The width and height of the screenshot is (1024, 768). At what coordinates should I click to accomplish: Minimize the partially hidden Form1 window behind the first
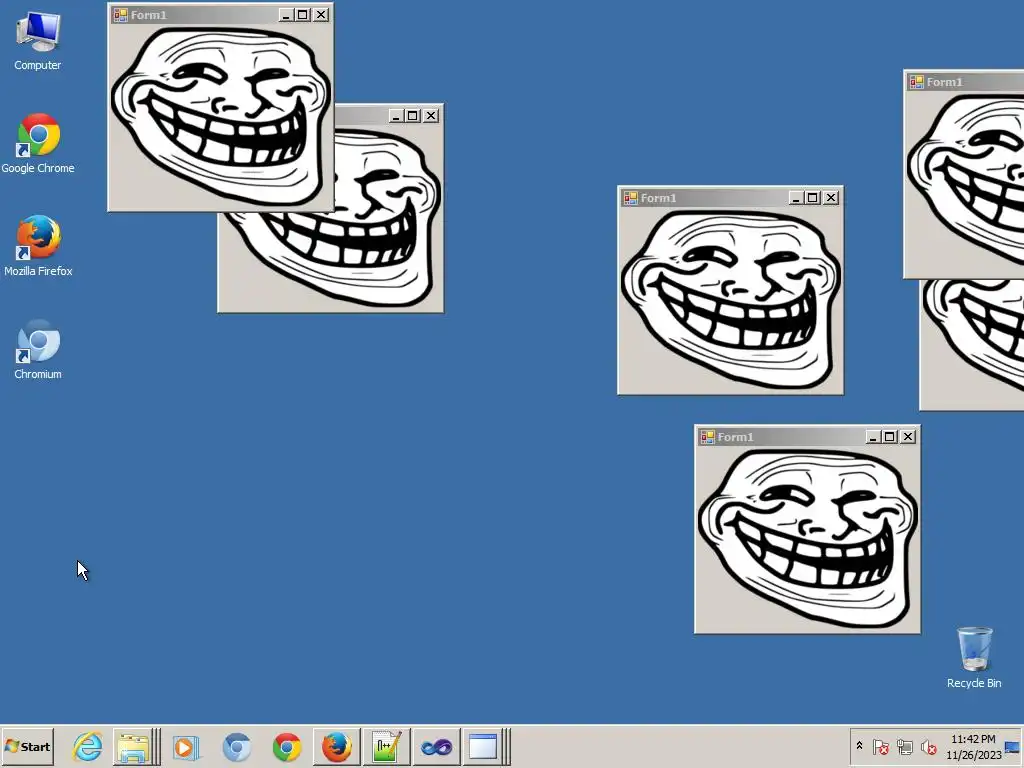[396, 116]
